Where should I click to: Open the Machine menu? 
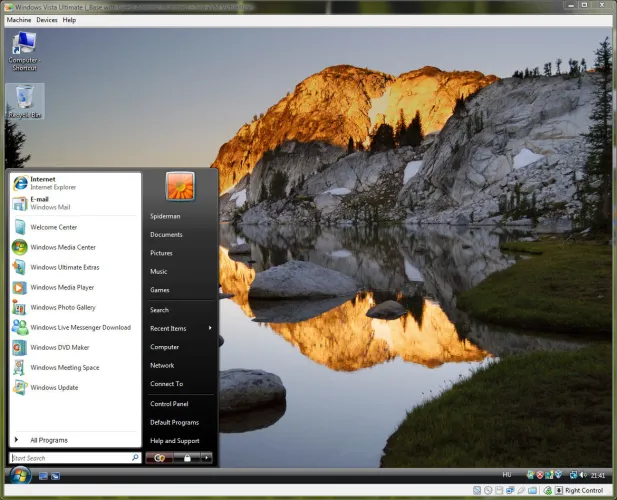coord(19,20)
